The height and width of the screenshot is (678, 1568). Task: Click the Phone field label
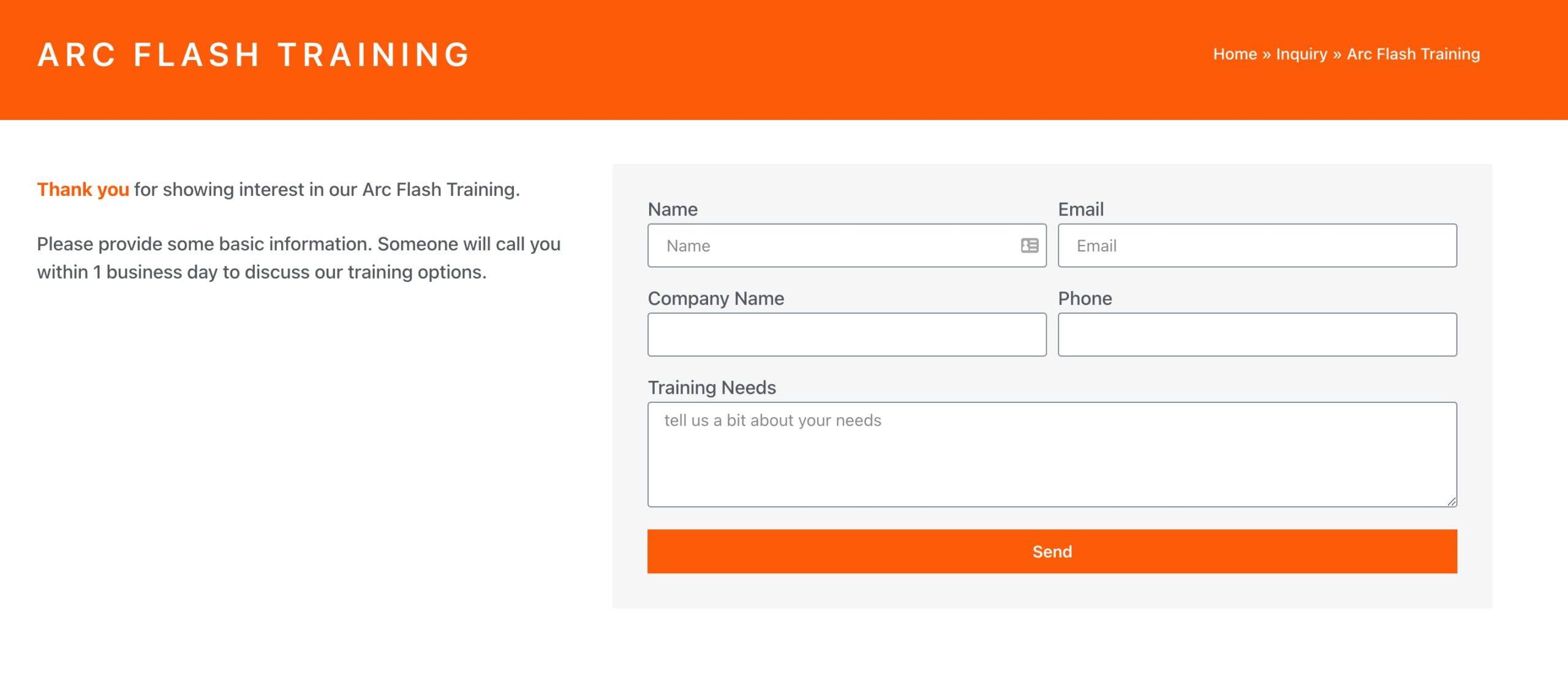click(x=1085, y=298)
